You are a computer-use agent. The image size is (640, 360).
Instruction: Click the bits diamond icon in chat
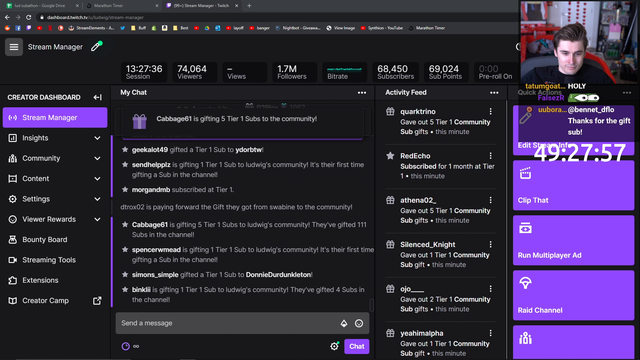344,323
